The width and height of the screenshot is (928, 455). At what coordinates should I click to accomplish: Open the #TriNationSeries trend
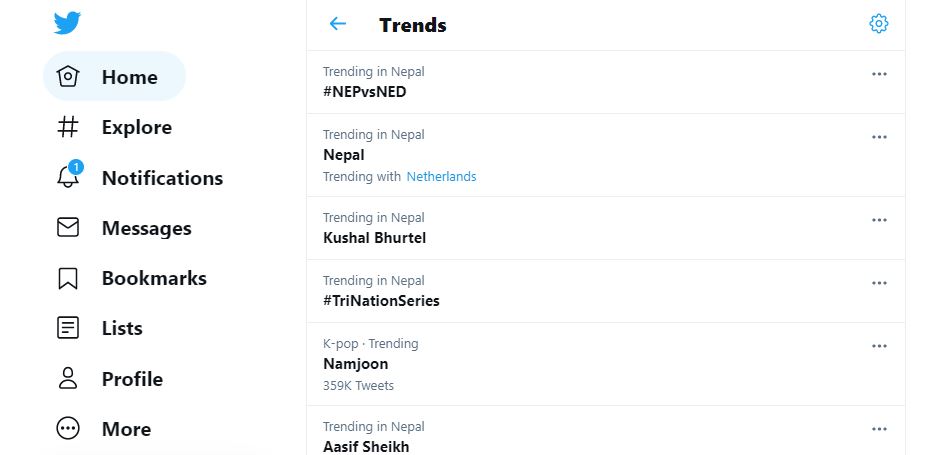pyautogui.click(x=381, y=301)
